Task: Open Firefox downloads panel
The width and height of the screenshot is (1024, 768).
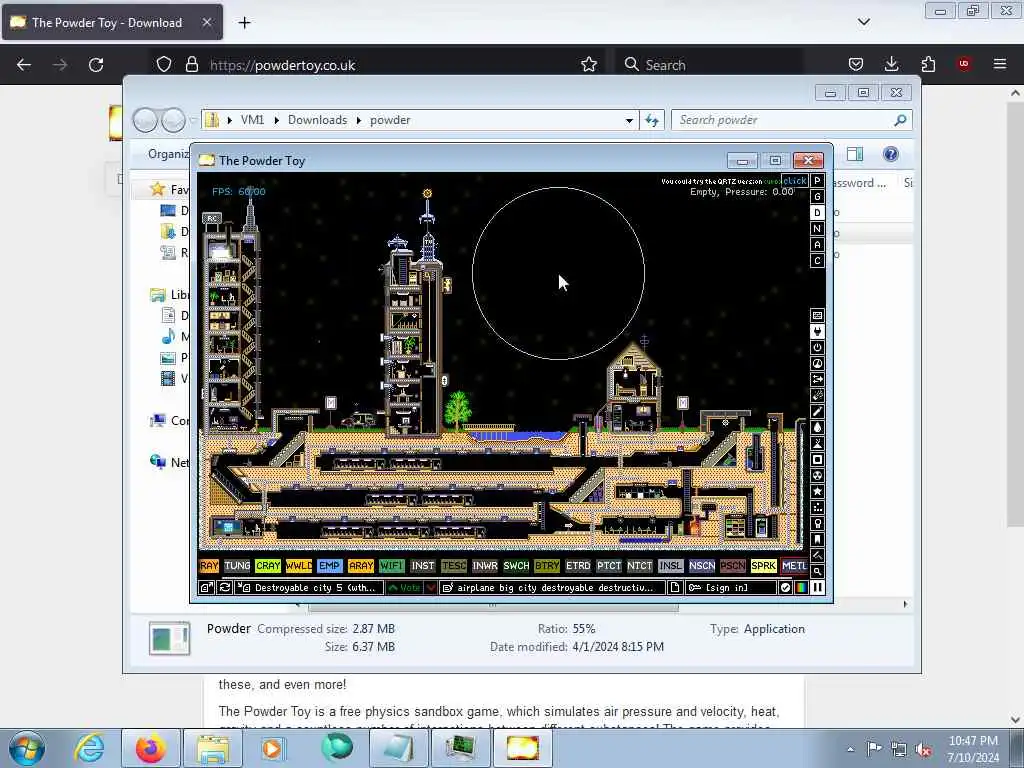Action: [891, 64]
